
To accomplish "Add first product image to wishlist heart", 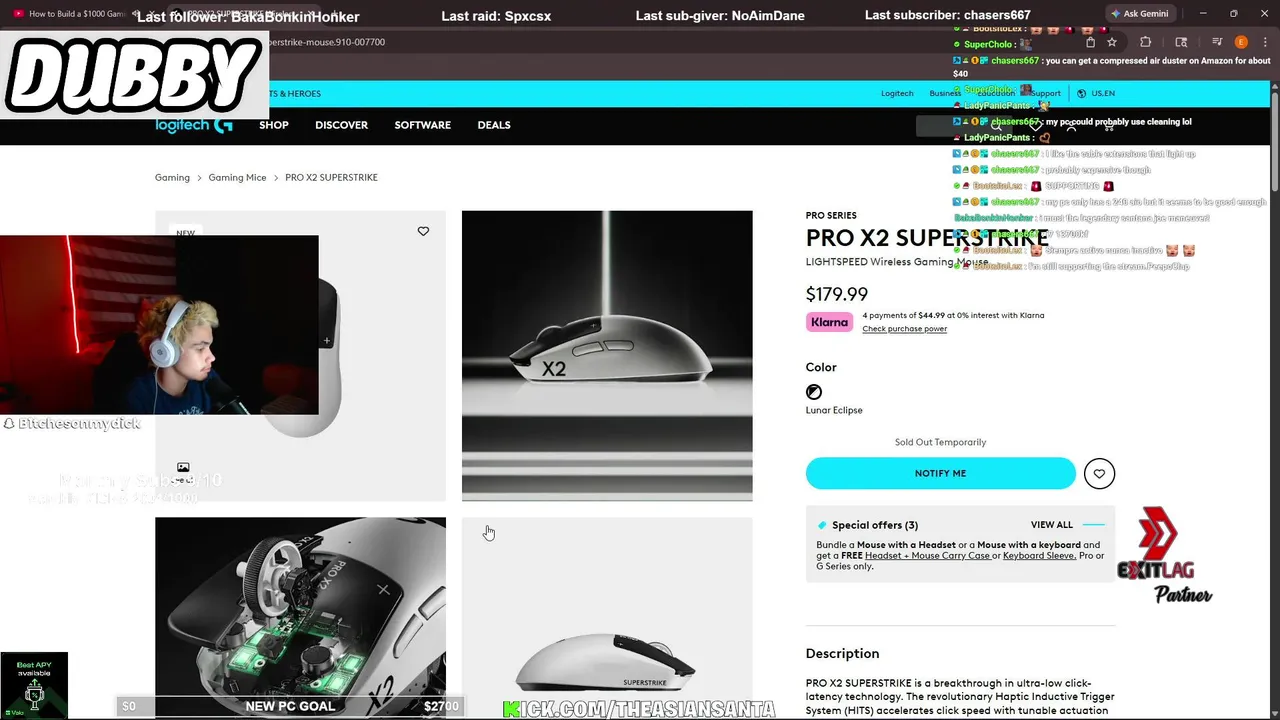I will click(x=423, y=231).
